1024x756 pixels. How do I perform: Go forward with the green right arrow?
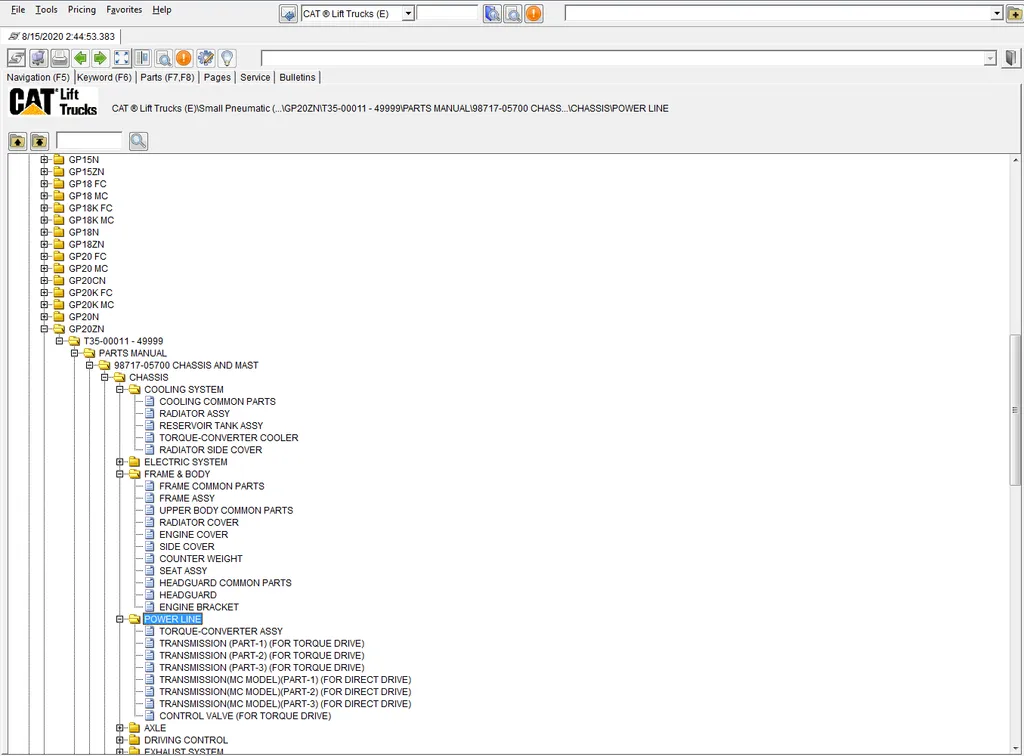click(x=100, y=58)
